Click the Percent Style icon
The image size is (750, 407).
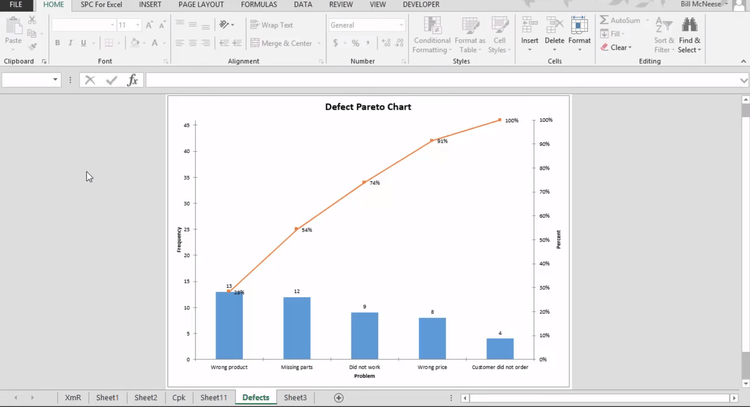355,43
